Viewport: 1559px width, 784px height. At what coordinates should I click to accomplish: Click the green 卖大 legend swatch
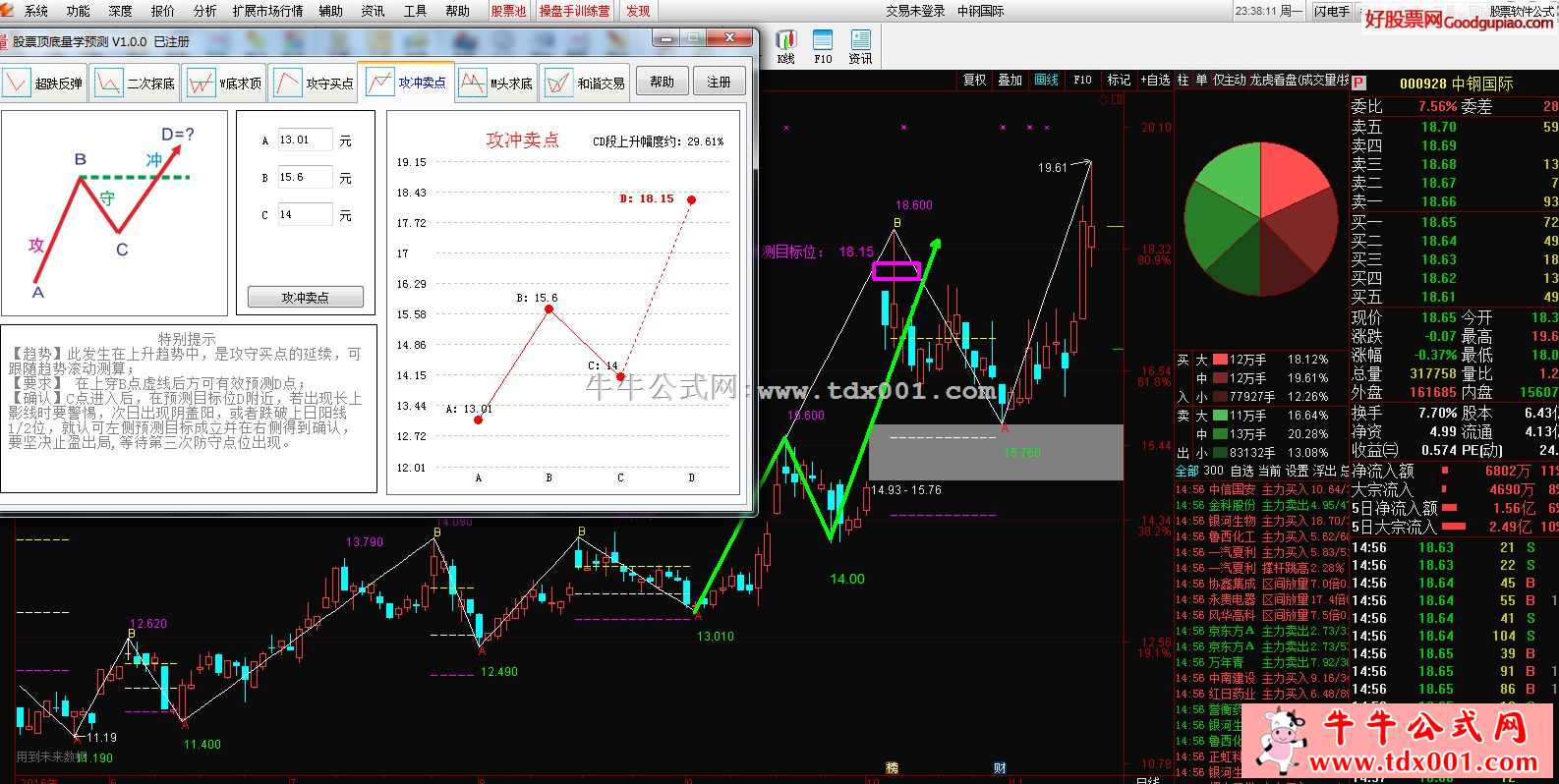pos(1220,416)
